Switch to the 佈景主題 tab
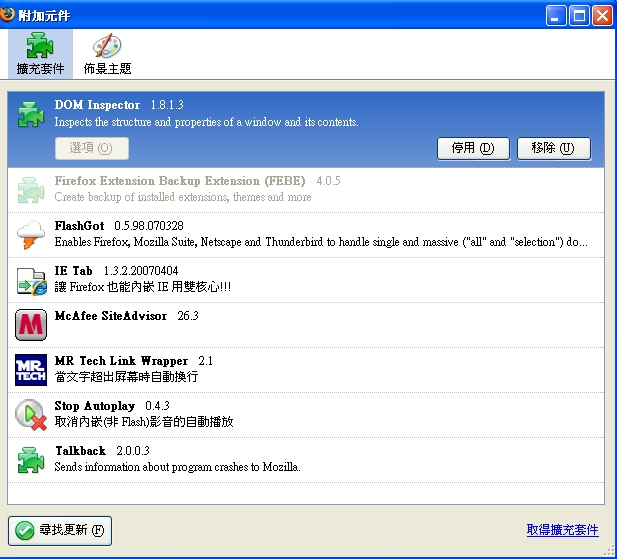 pyautogui.click(x=107, y=54)
